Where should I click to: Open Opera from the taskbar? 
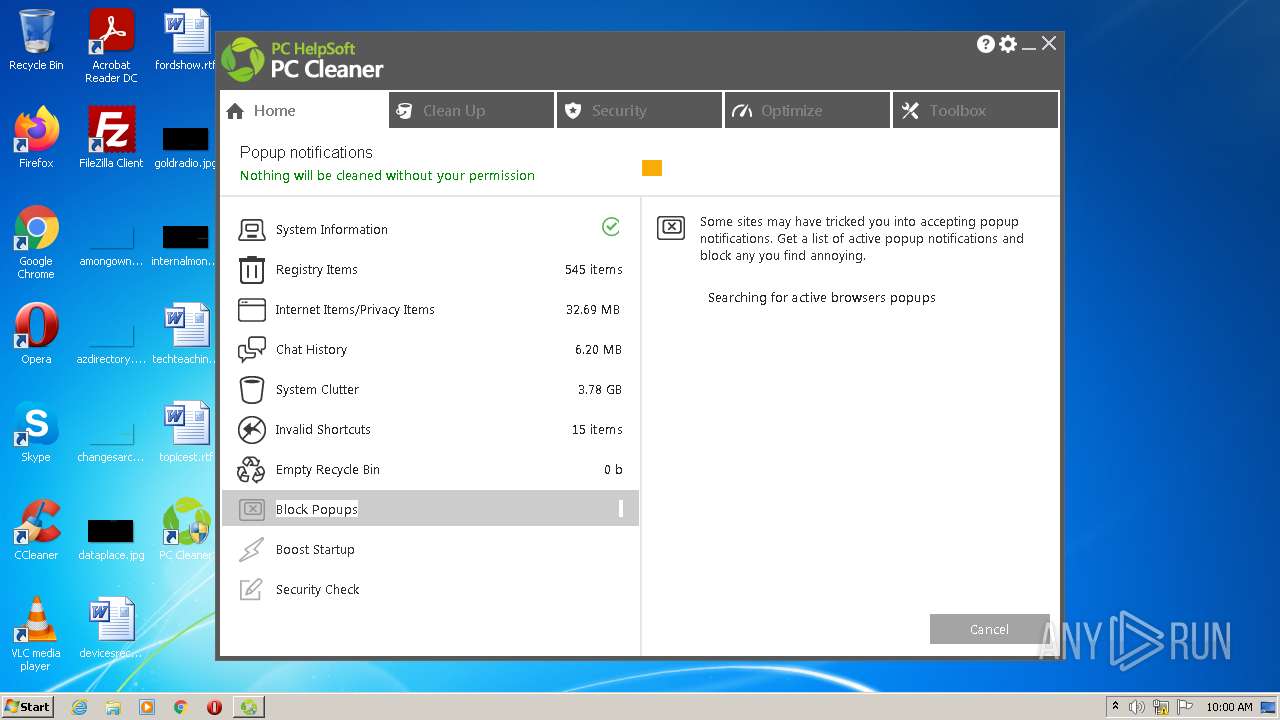(214, 707)
